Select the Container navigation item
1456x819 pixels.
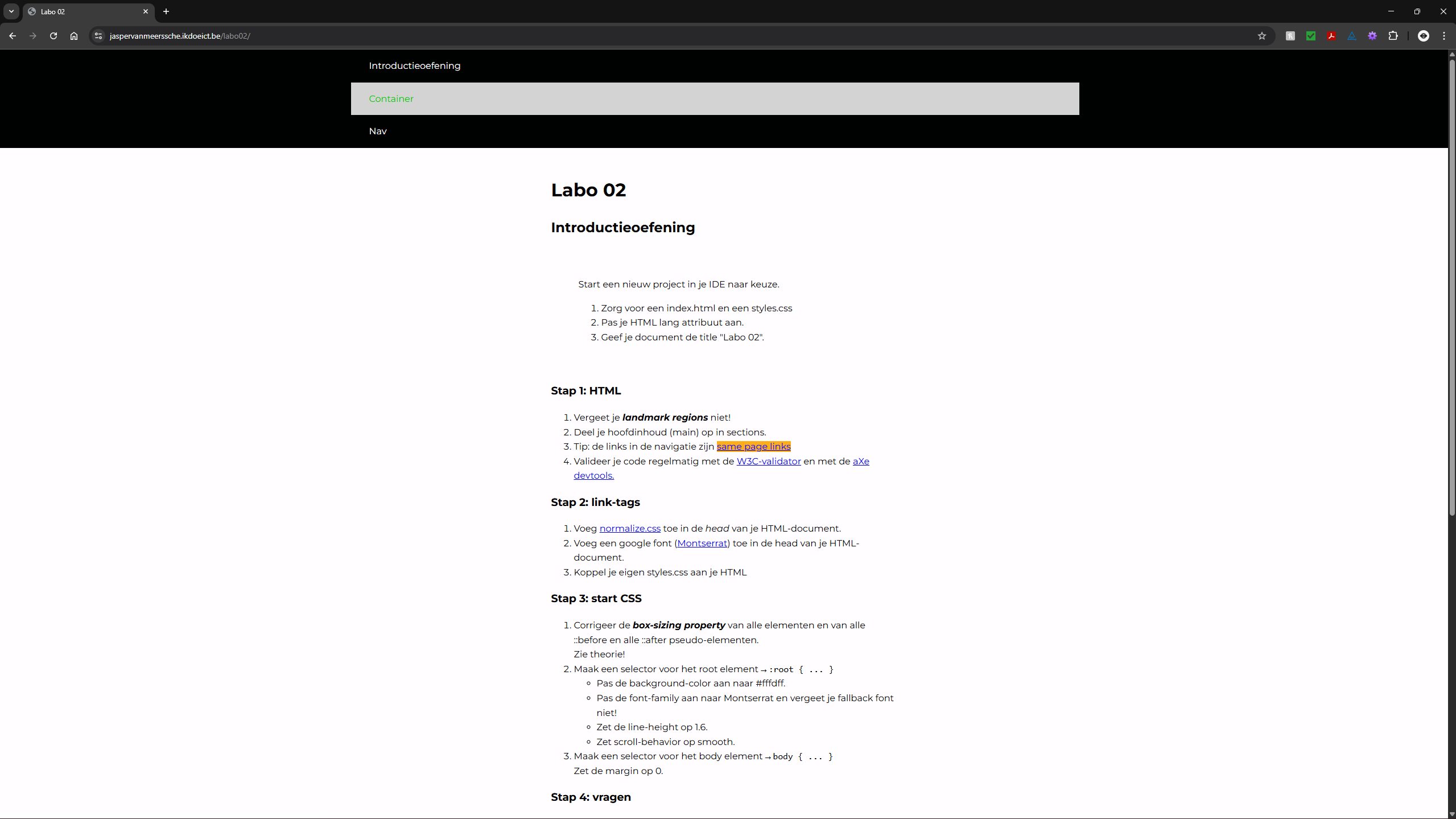pos(391,98)
